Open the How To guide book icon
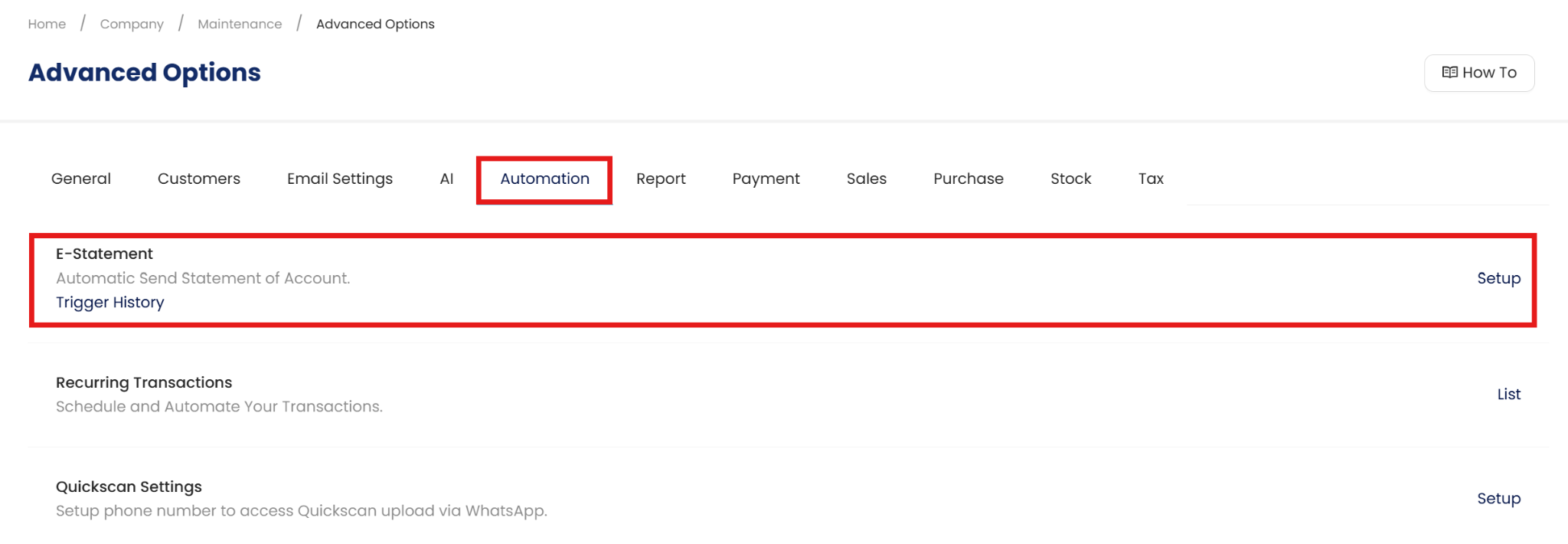 [x=1449, y=73]
